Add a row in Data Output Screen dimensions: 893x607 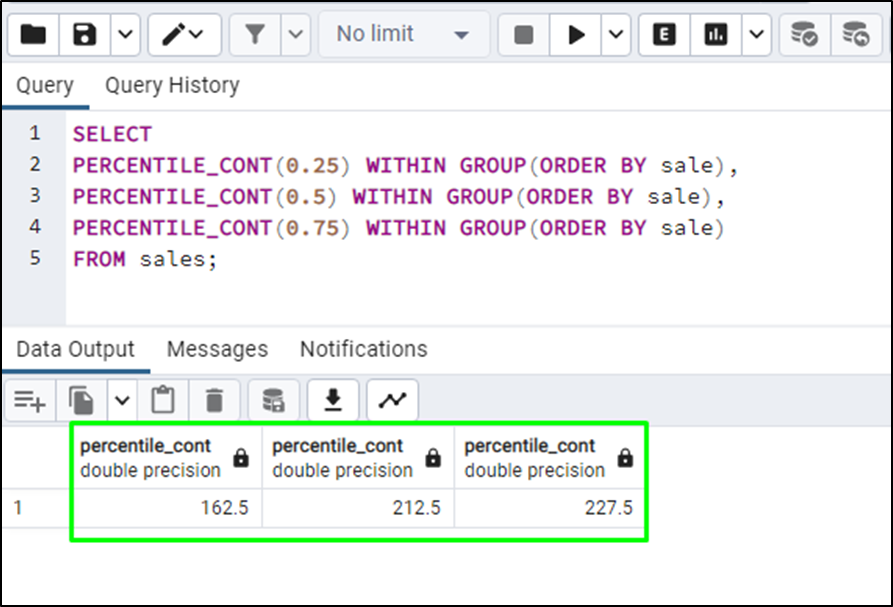(30, 400)
